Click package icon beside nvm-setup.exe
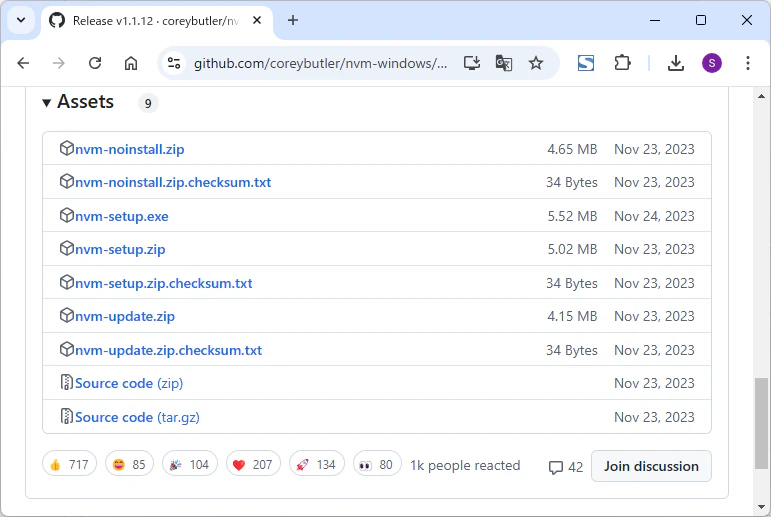 pyautogui.click(x=66, y=215)
